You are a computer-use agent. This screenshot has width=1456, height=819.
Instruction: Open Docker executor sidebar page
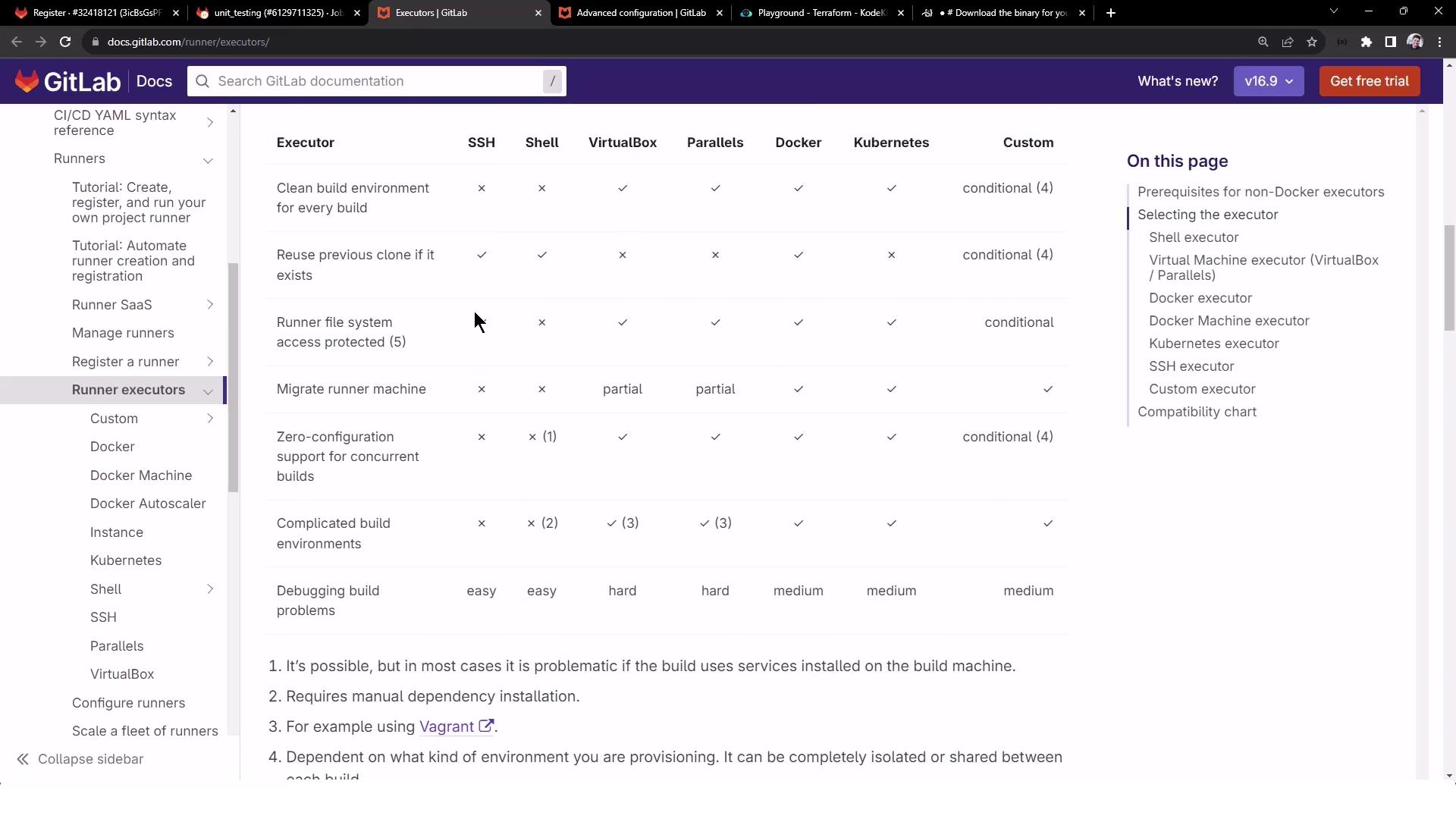[x=112, y=447]
